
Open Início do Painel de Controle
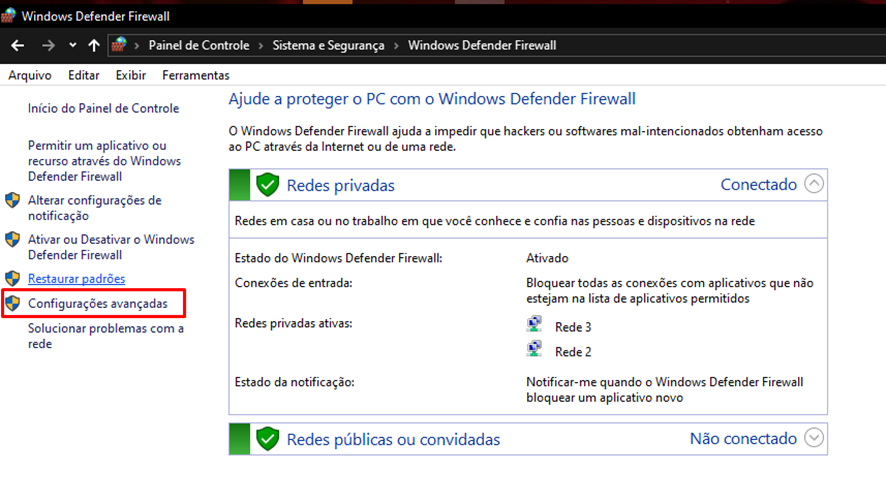[x=103, y=108]
